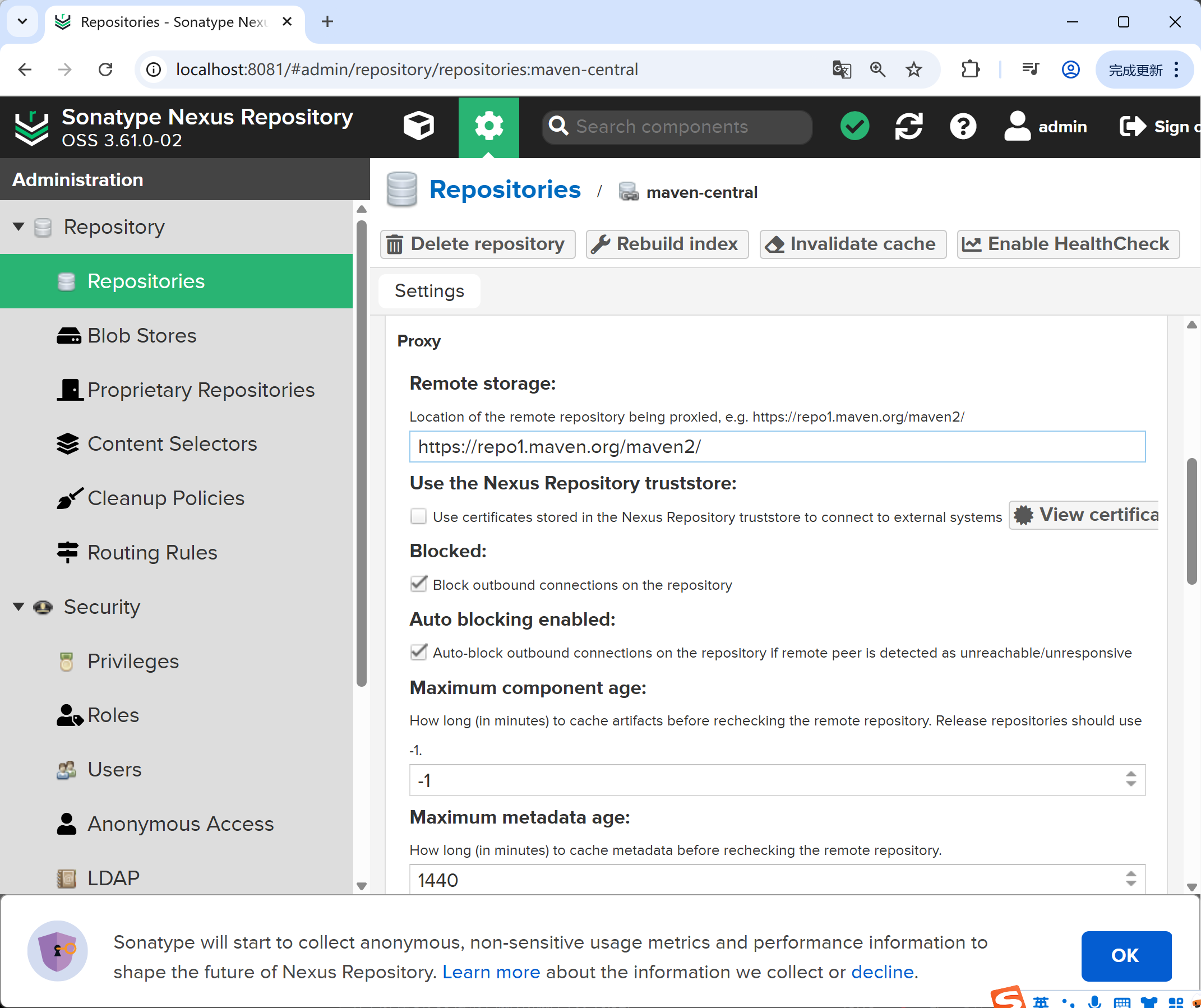1201x1008 pixels.
Task: Increase the Maximum metadata age stepper
Action: pyautogui.click(x=1131, y=874)
